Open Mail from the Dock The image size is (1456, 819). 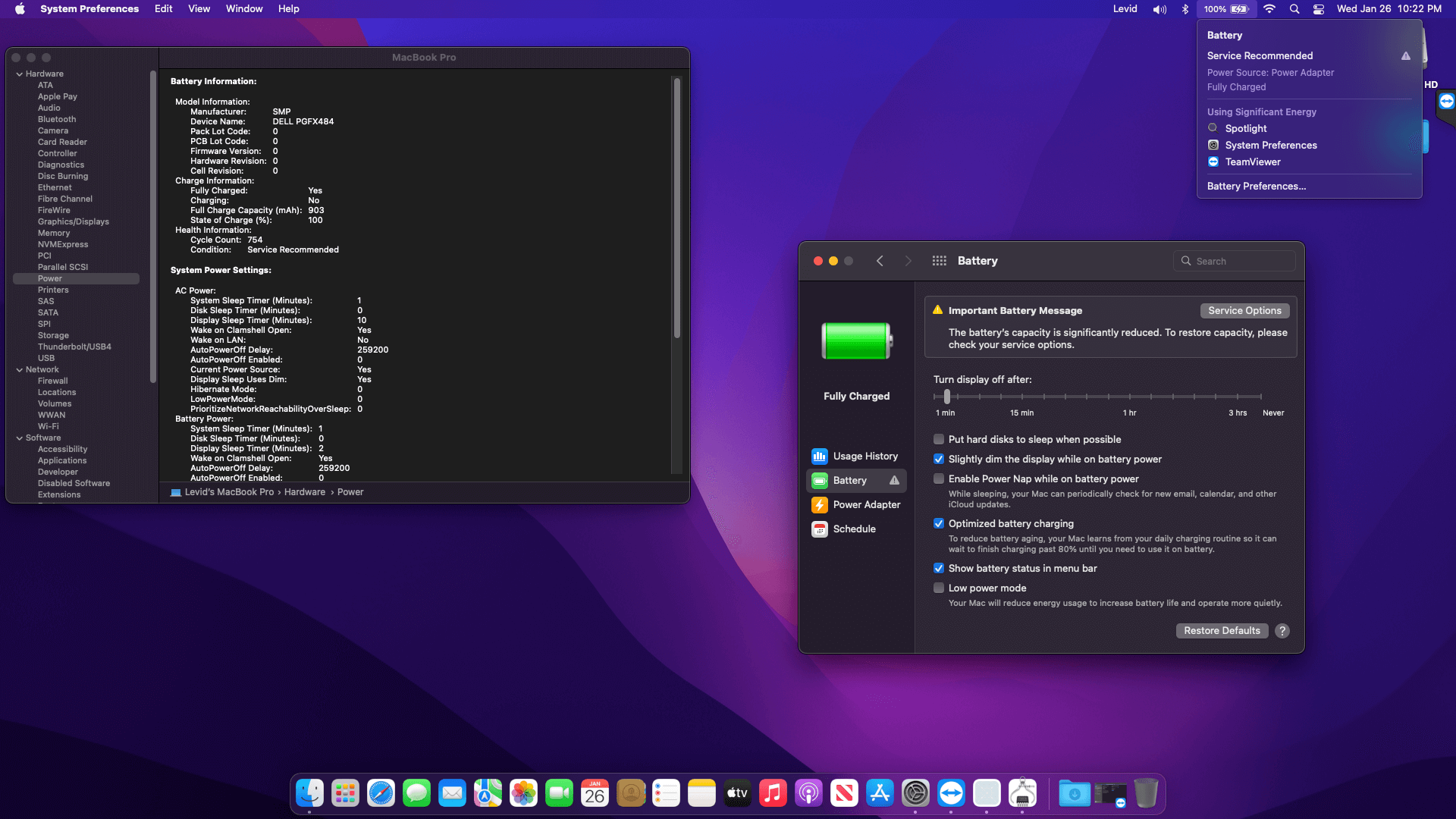[452, 794]
